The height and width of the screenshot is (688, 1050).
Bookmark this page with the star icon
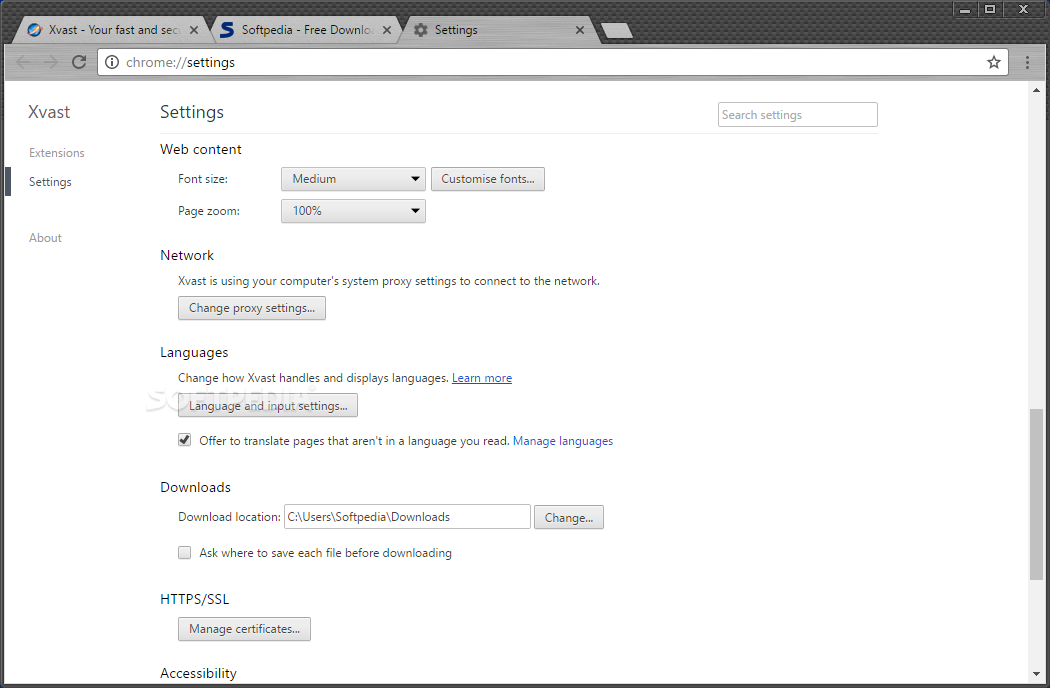[x=994, y=62]
